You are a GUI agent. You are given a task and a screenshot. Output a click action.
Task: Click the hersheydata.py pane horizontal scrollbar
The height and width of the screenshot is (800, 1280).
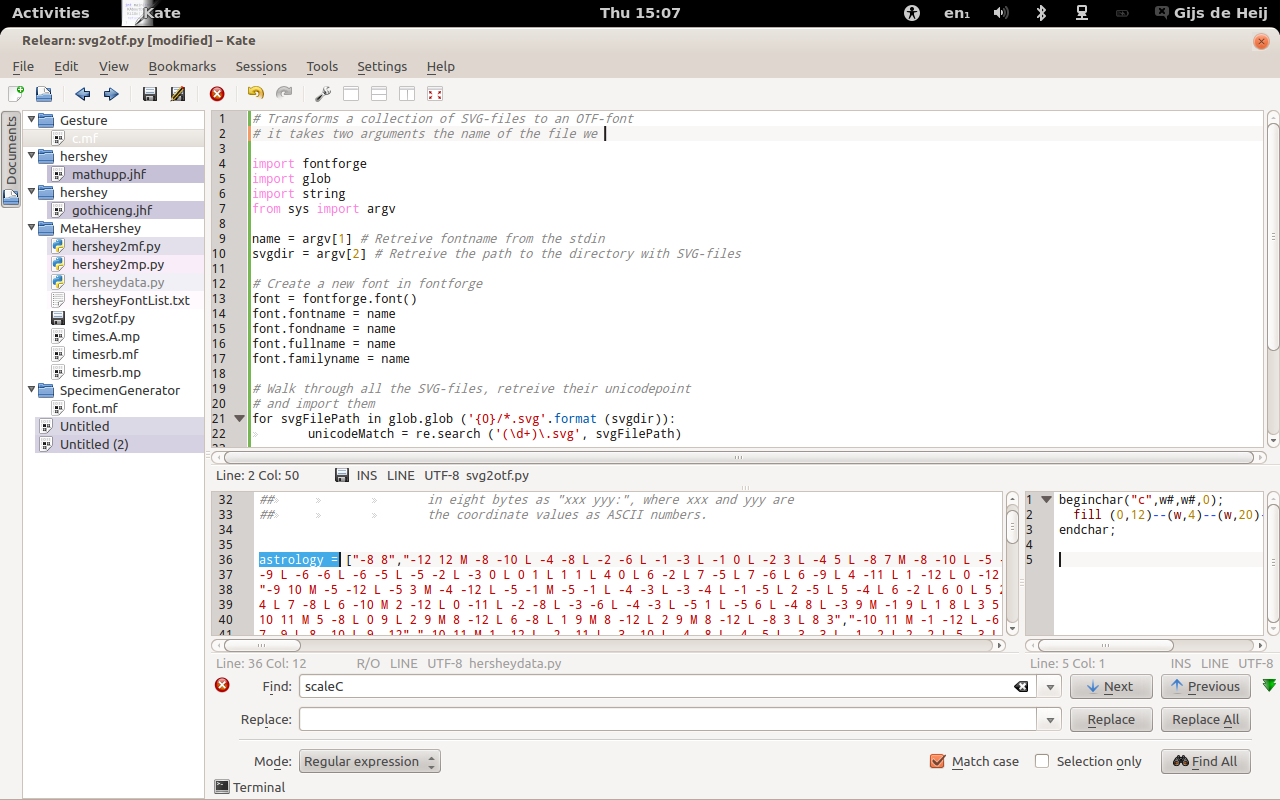tap(608, 645)
